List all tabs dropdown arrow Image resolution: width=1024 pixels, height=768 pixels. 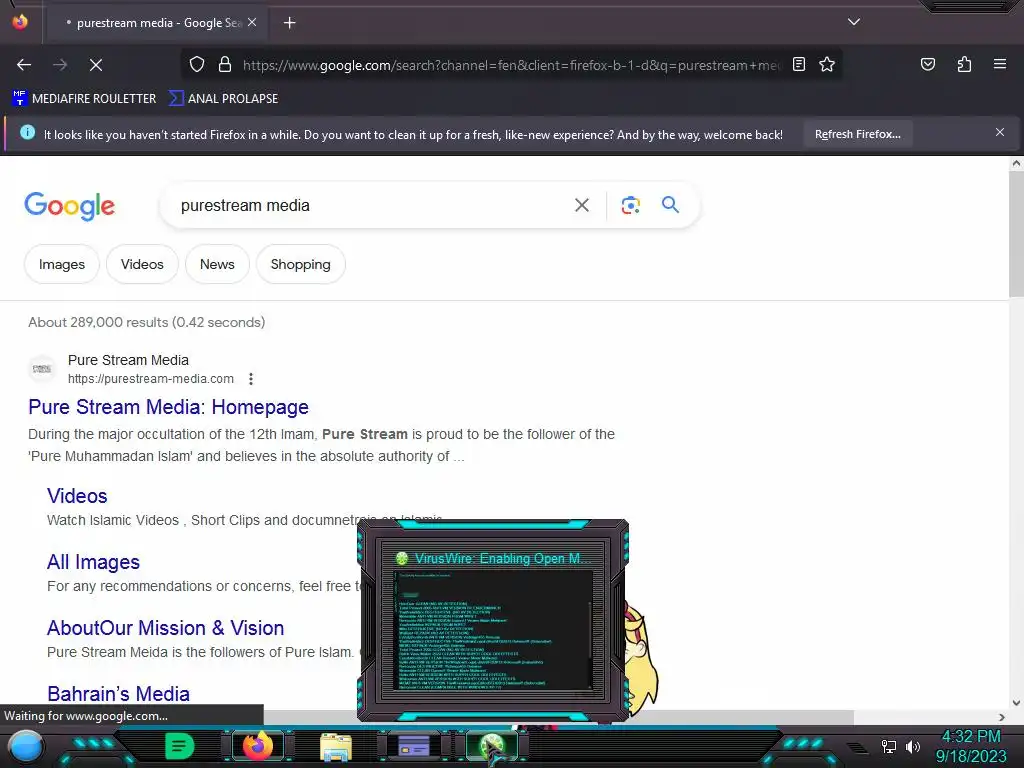coord(854,22)
